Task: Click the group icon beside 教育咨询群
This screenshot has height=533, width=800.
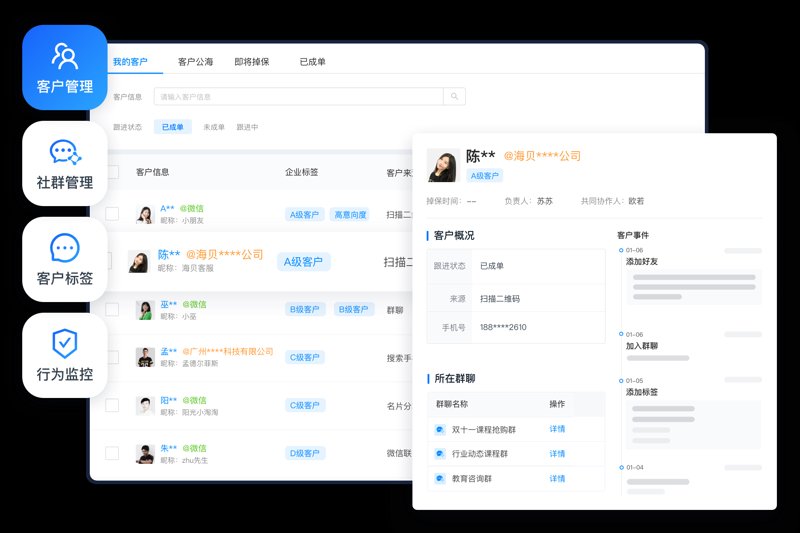Action: [x=439, y=478]
